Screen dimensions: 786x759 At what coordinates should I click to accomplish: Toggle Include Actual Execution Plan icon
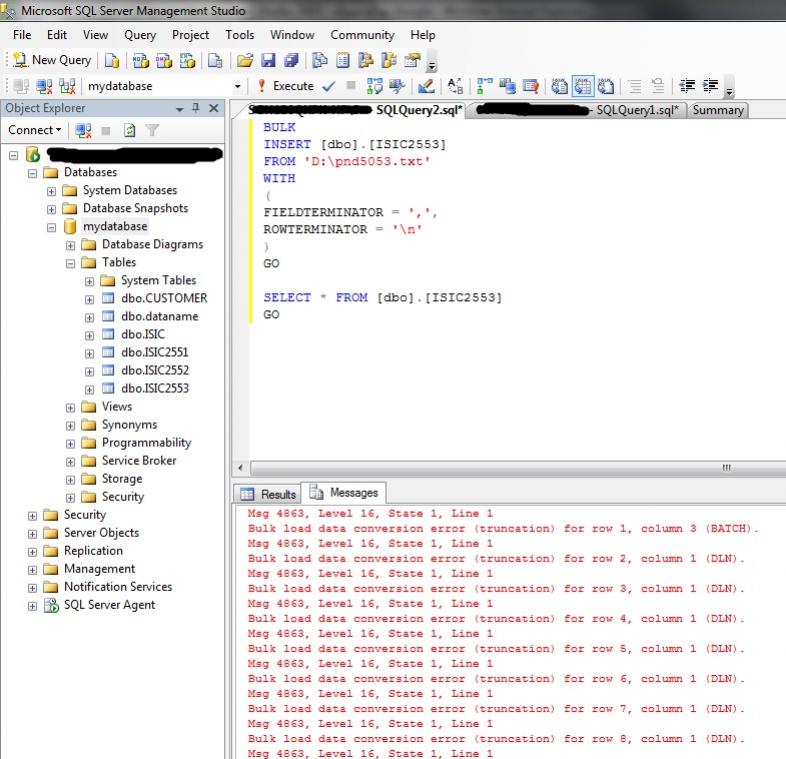(484, 86)
